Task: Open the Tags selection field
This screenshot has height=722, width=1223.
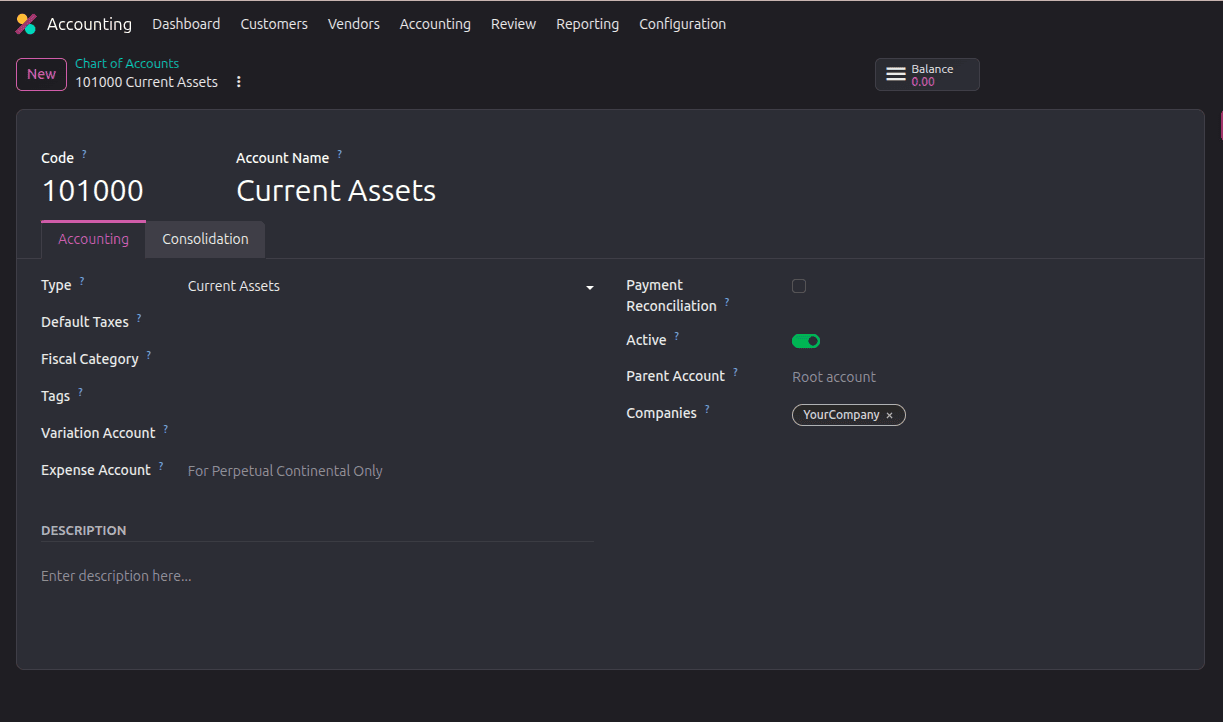Action: pyautogui.click(x=391, y=396)
